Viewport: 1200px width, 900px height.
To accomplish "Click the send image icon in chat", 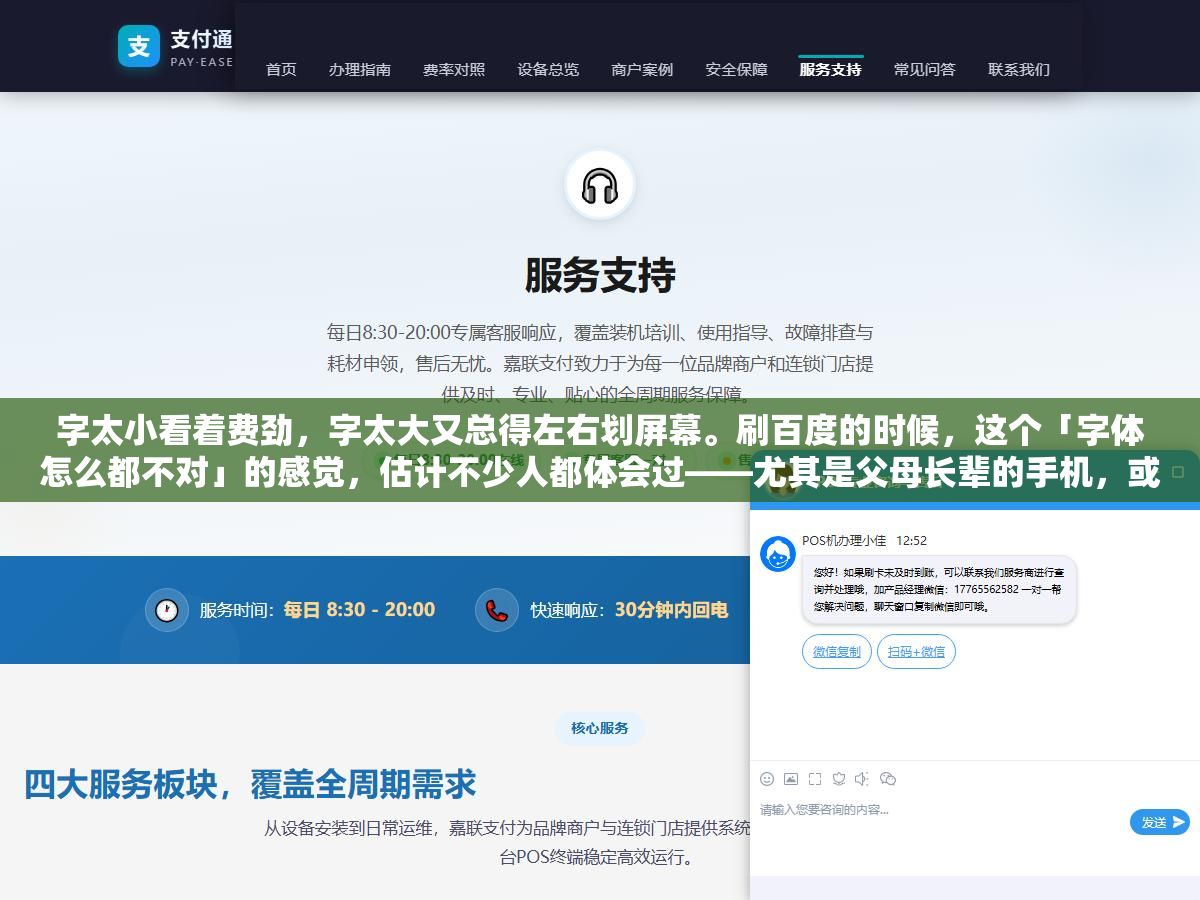I will point(791,779).
